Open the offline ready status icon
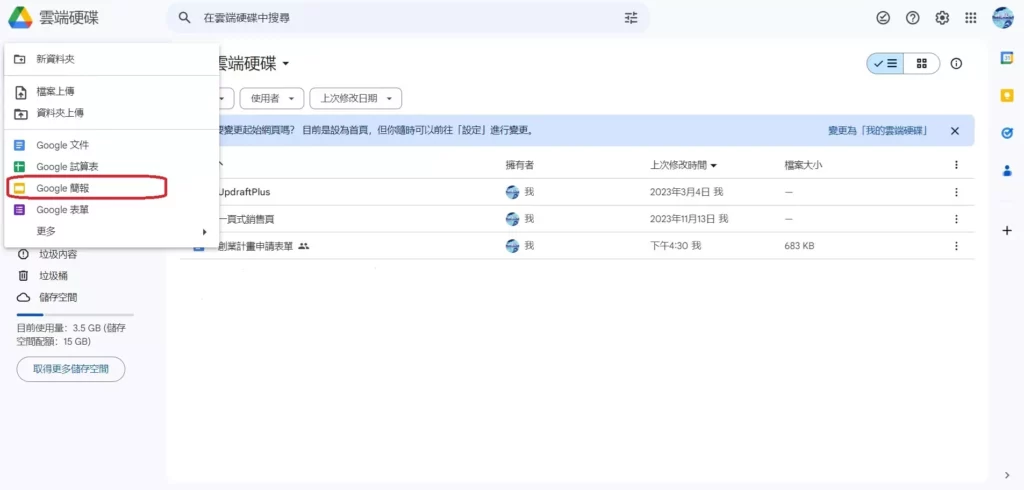The height and width of the screenshot is (490, 1024). coord(883,18)
